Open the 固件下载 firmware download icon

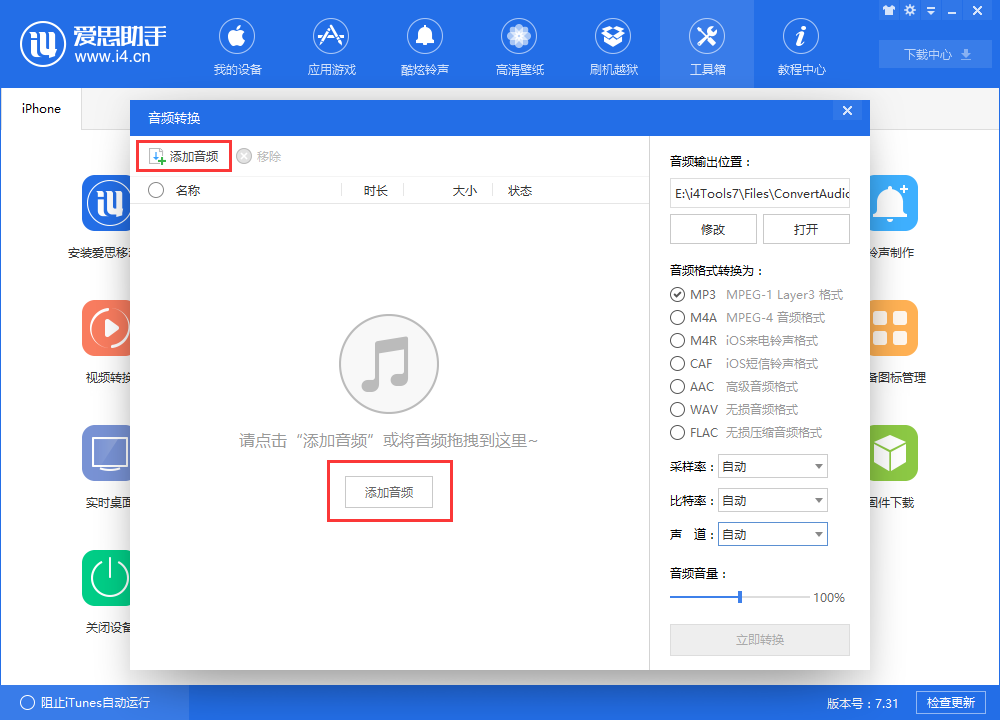[x=894, y=453]
